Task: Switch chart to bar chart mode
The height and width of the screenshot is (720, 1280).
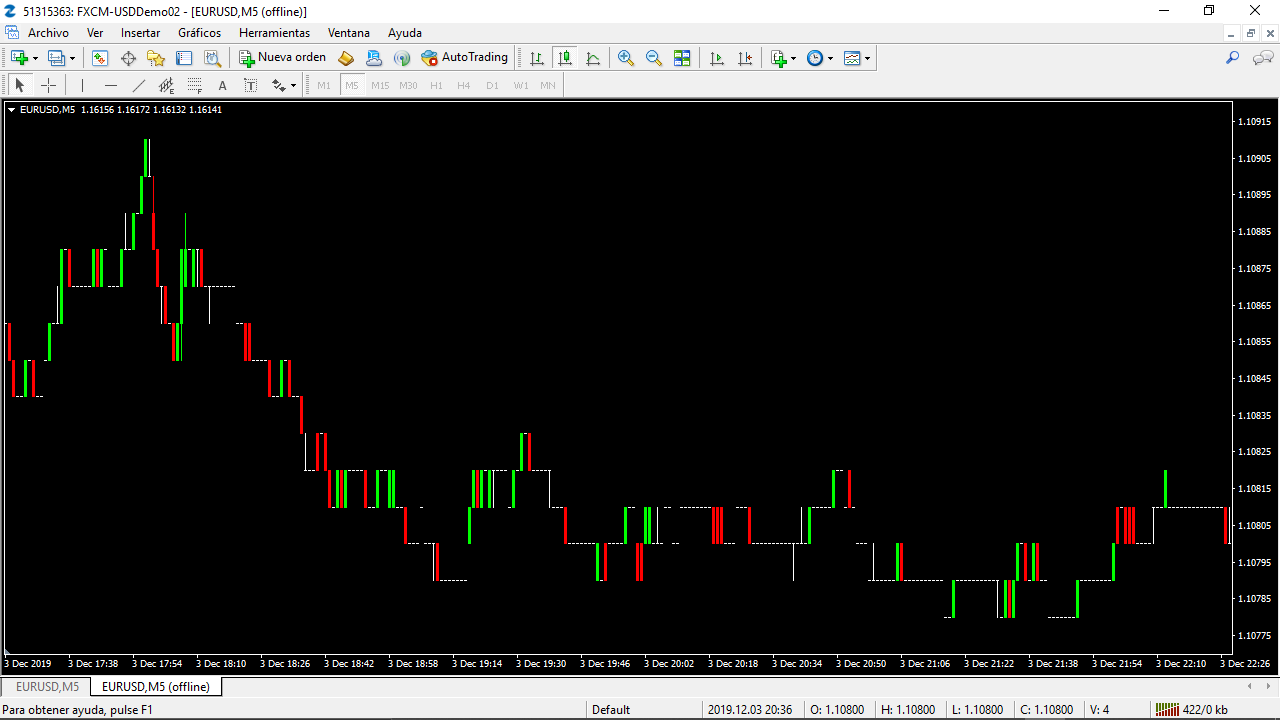Action: [x=537, y=58]
